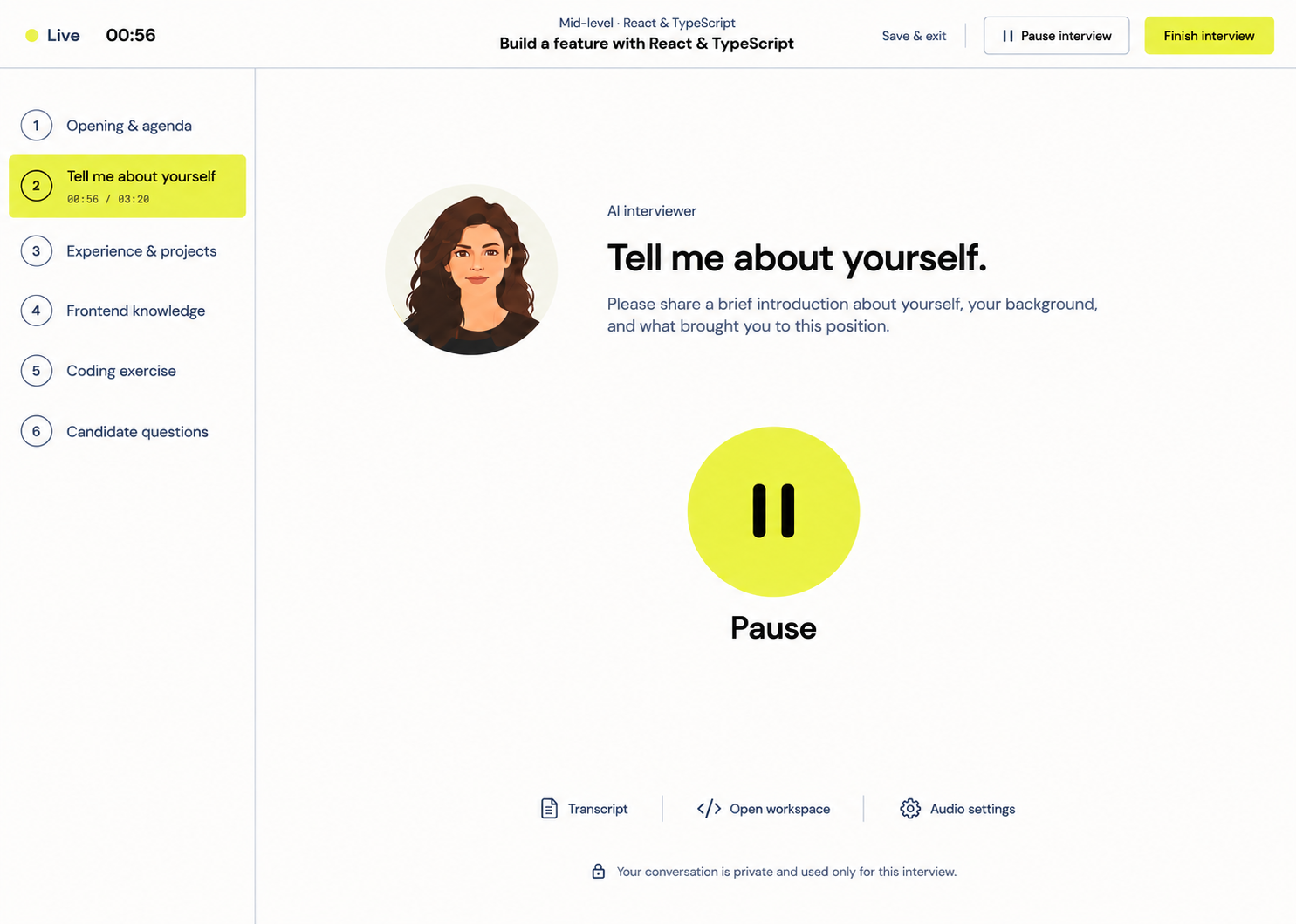The image size is (1296, 924).
Task: Click the Pause label under the big button
Action: tap(773, 628)
